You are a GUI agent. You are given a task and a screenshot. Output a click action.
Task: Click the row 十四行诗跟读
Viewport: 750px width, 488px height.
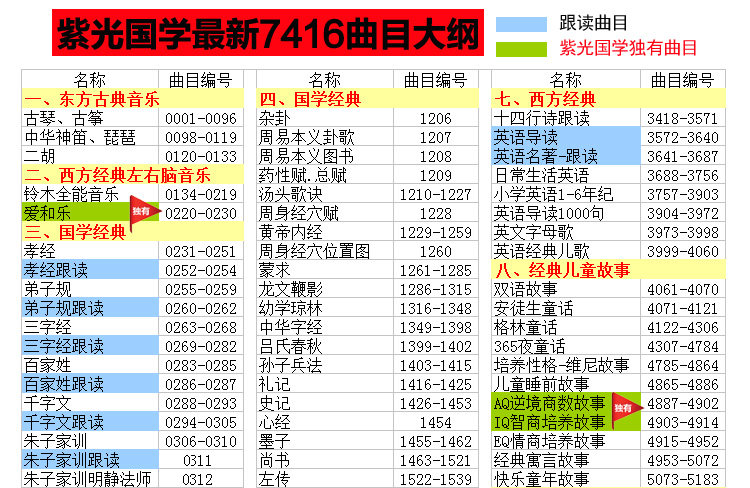[608, 118]
